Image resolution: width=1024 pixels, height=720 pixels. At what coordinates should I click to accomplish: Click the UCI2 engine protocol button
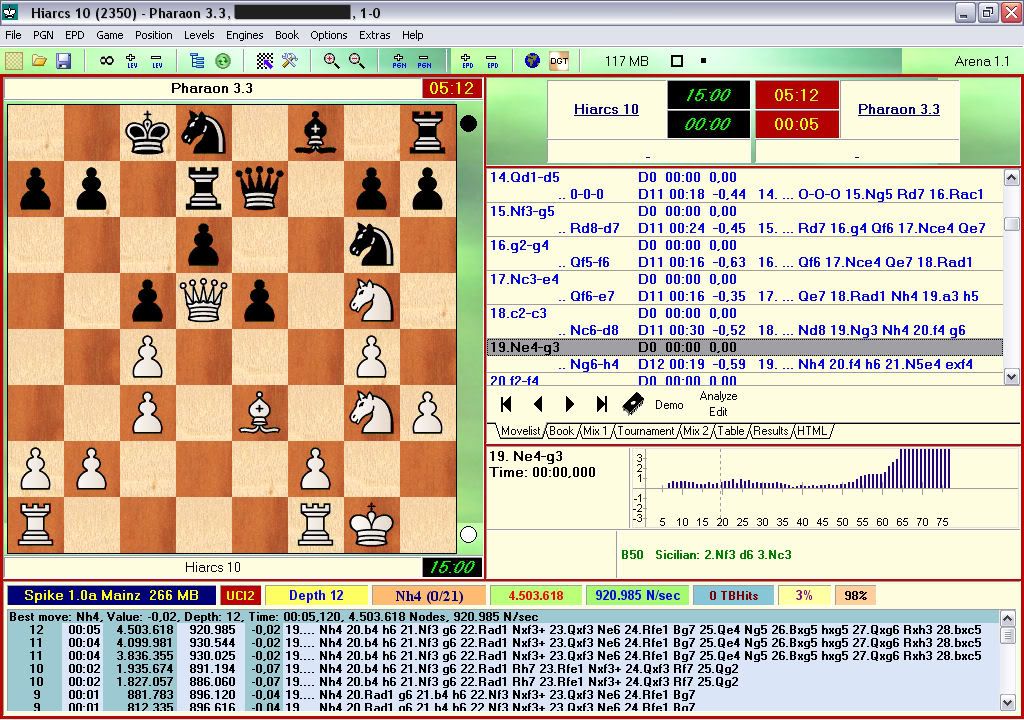[x=240, y=595]
